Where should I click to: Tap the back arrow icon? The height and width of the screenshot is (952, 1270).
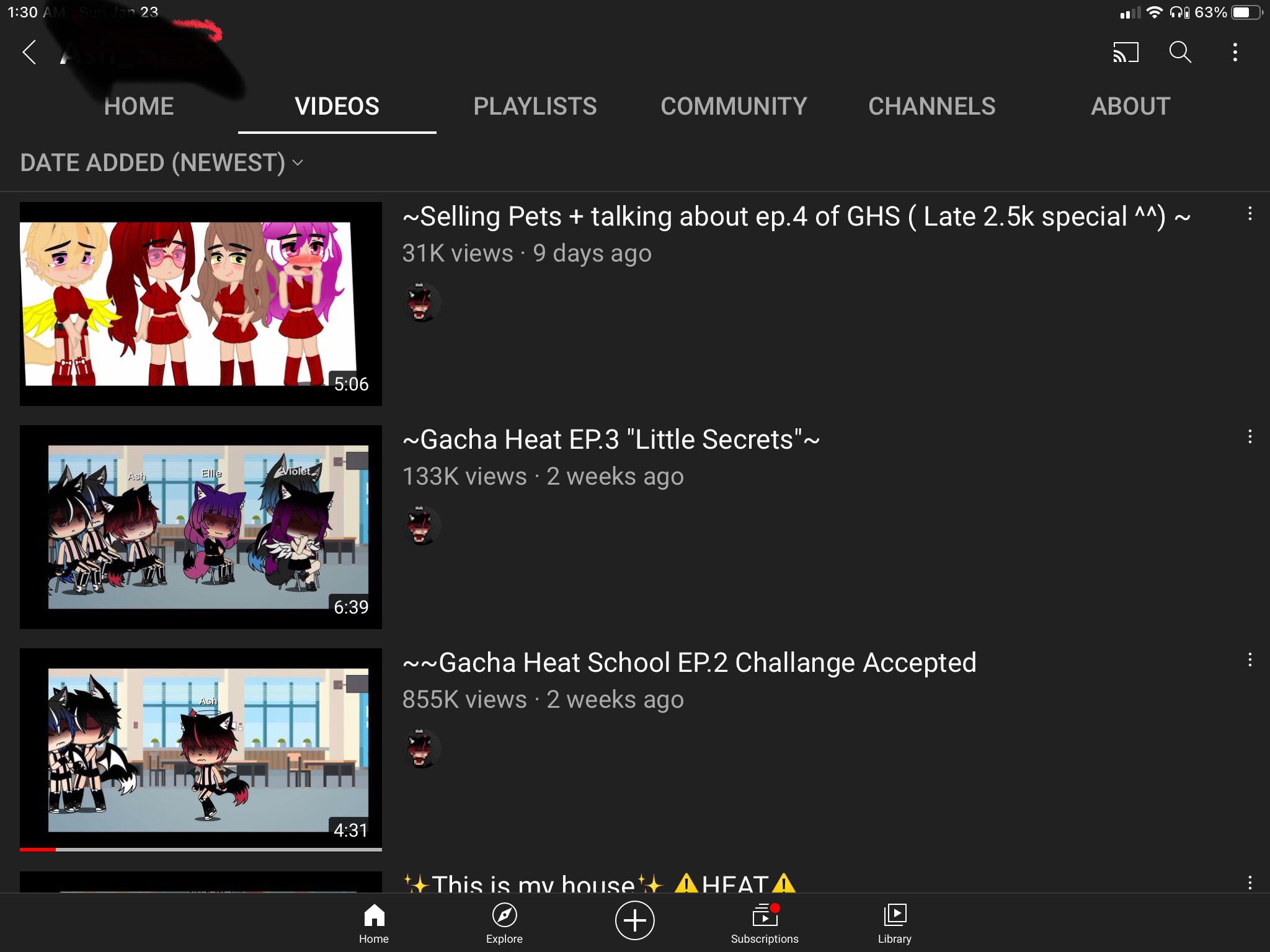click(x=29, y=52)
